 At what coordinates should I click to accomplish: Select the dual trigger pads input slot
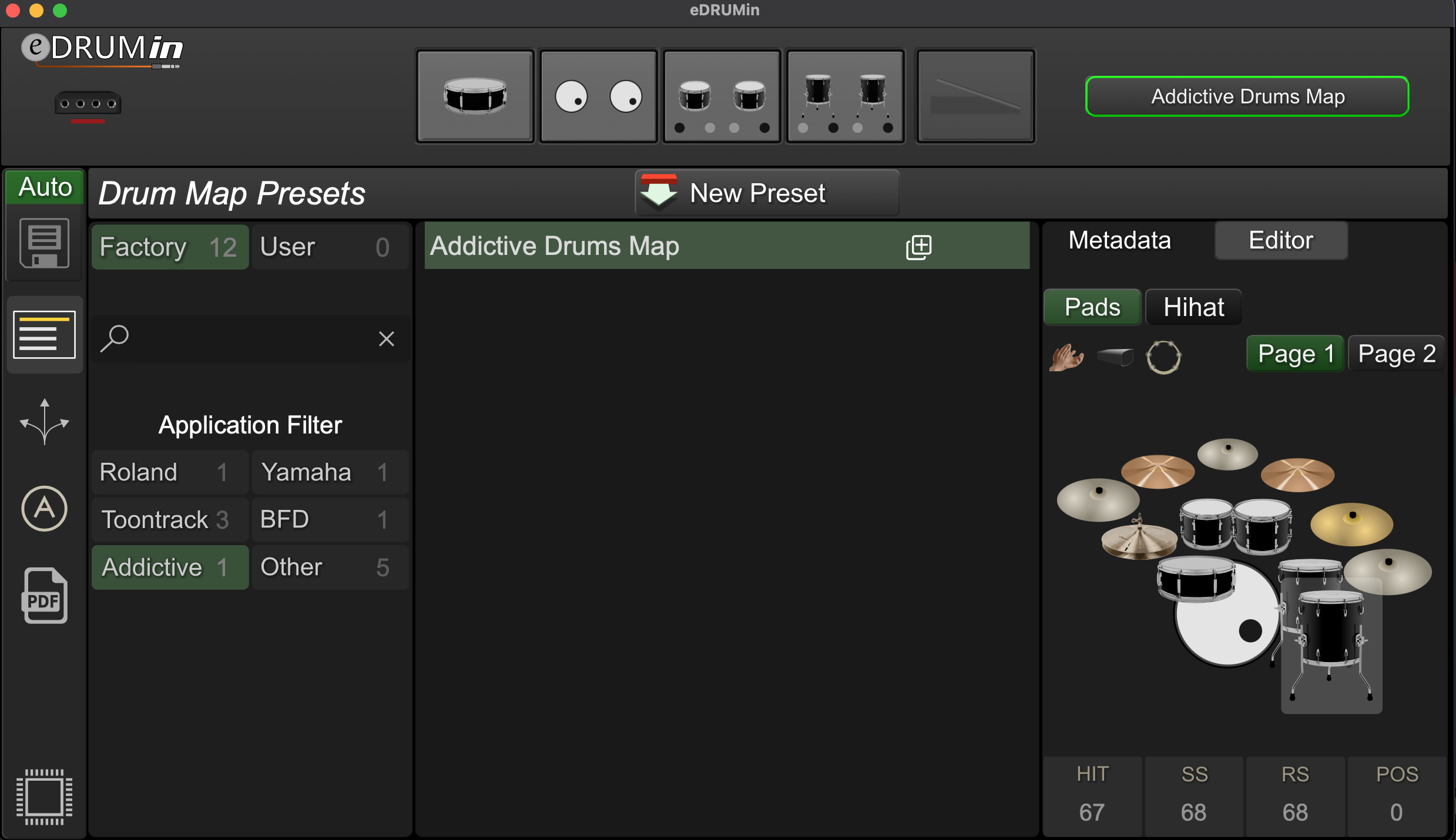(x=598, y=96)
